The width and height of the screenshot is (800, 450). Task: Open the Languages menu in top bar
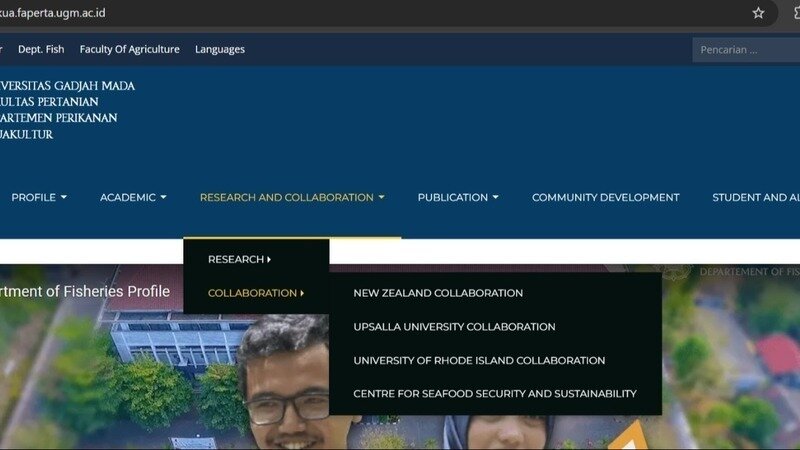[219, 49]
